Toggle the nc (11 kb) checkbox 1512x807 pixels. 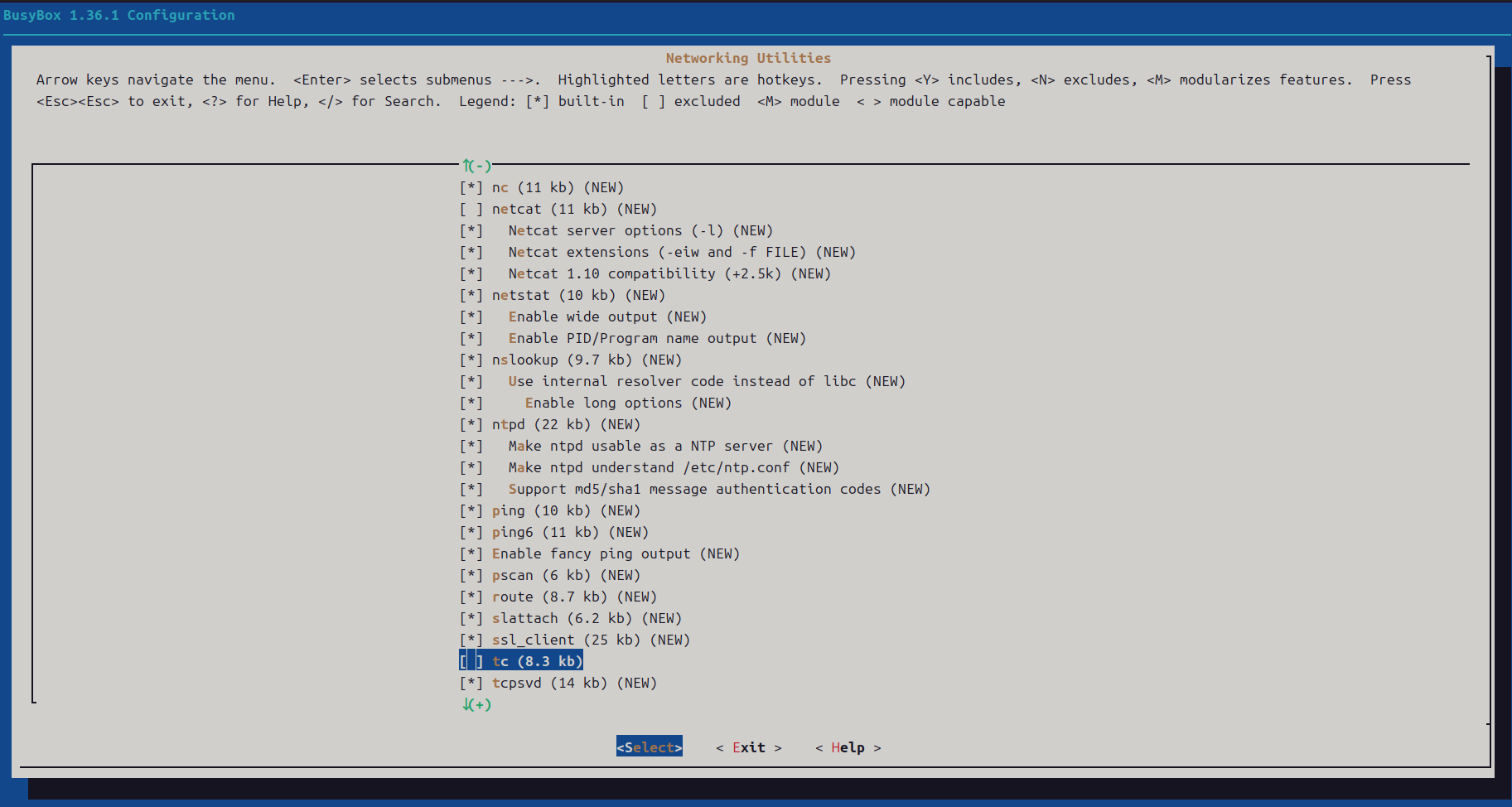pyautogui.click(x=471, y=188)
